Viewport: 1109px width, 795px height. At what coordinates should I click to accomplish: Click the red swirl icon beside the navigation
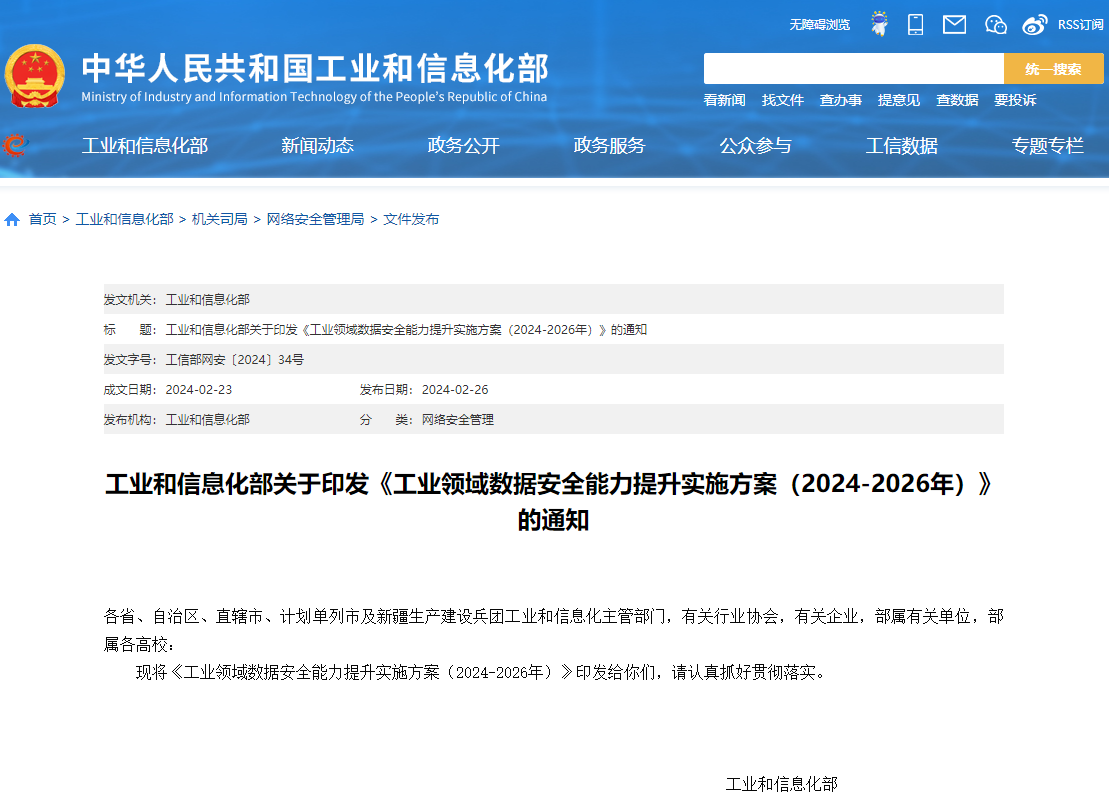coord(15,146)
